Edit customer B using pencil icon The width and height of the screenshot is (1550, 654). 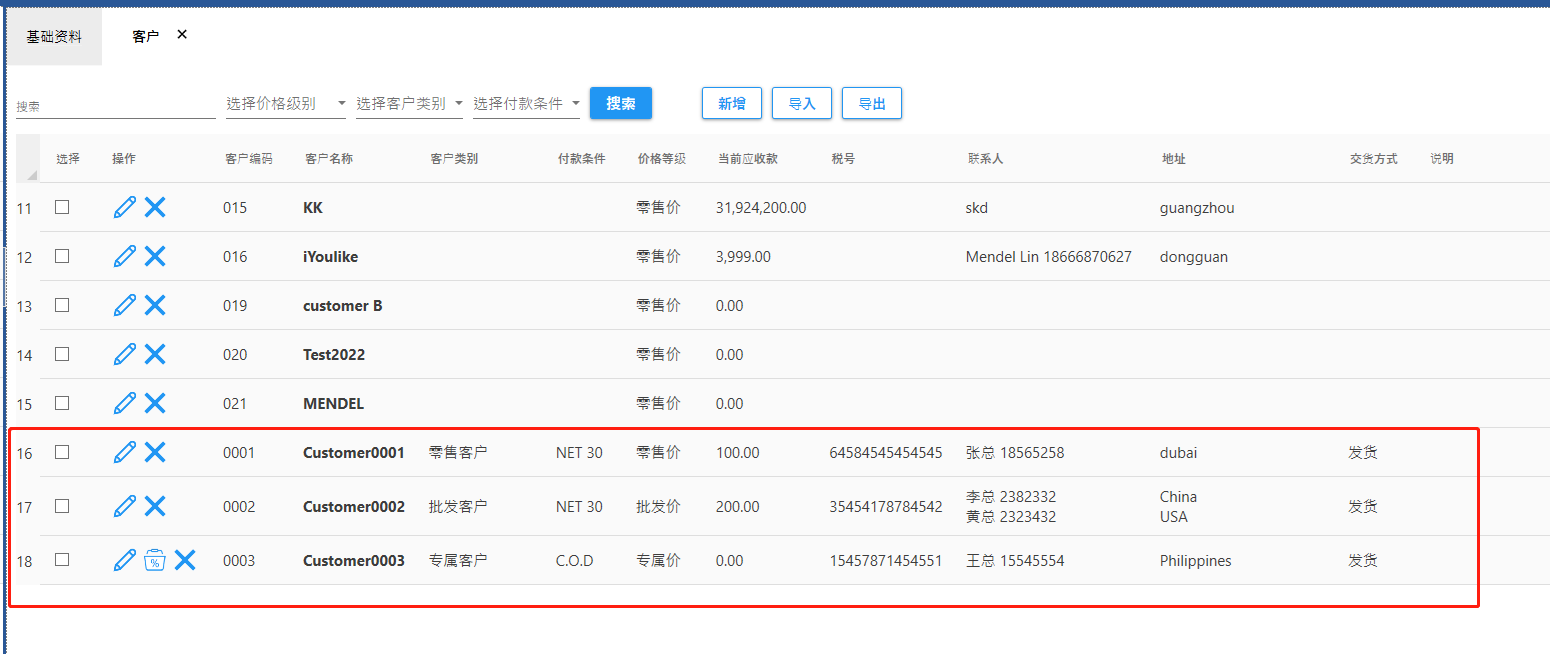click(x=124, y=305)
